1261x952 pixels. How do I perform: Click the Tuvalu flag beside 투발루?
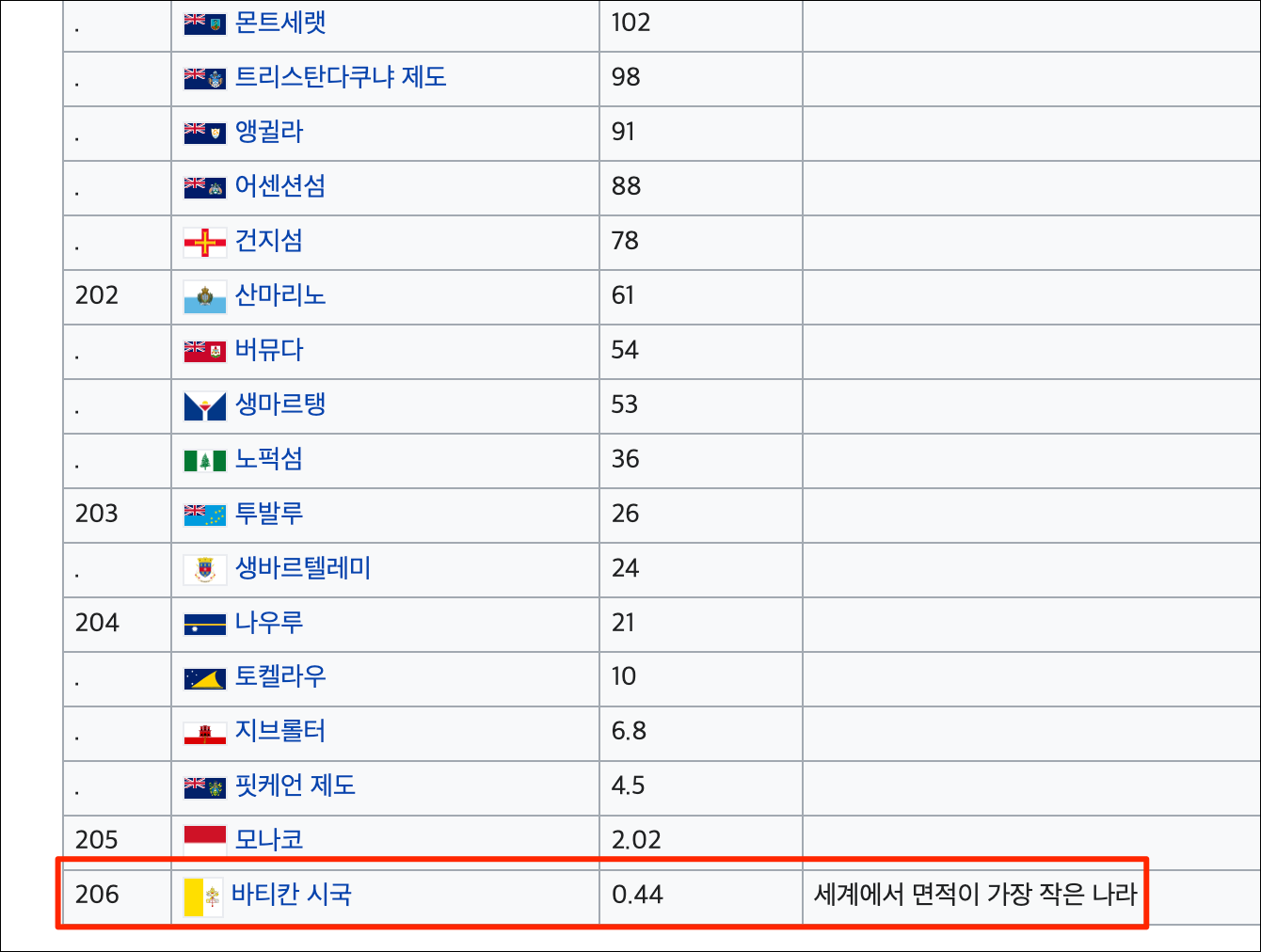205,515
